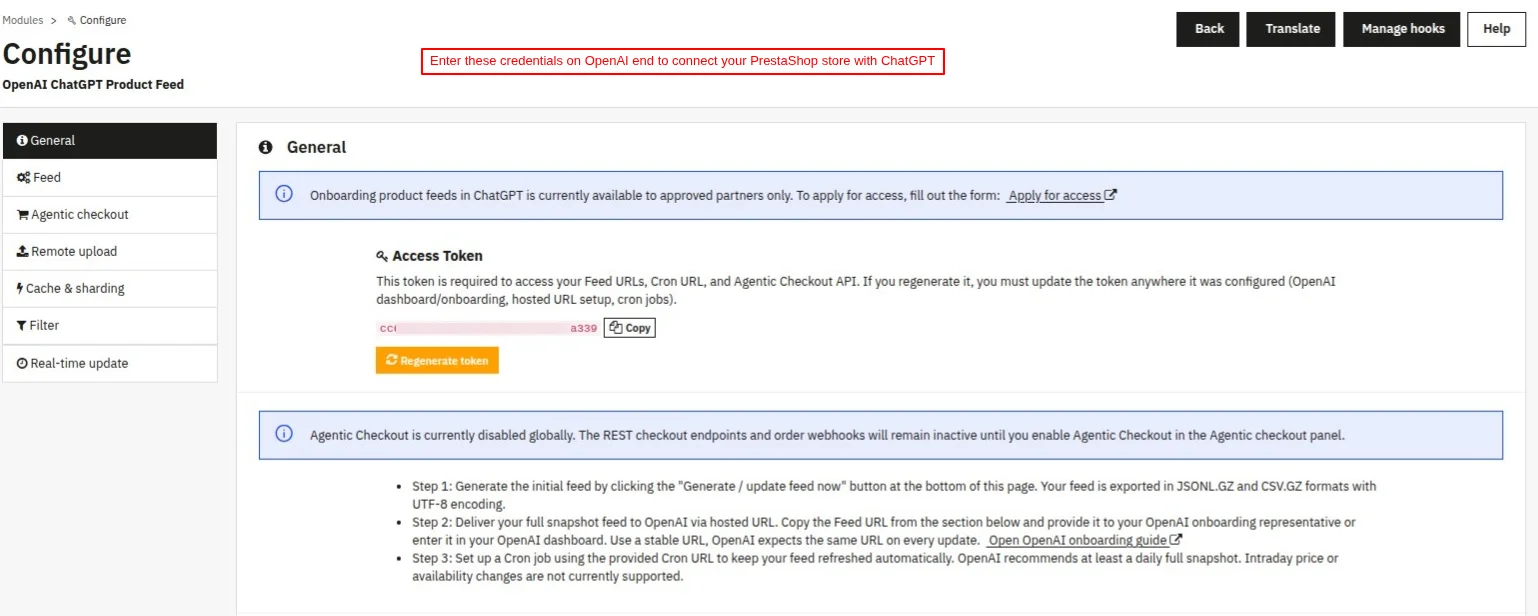Click the clock icon on Real-time update
This screenshot has height=616, width=1538.
pyautogui.click(x=22, y=364)
